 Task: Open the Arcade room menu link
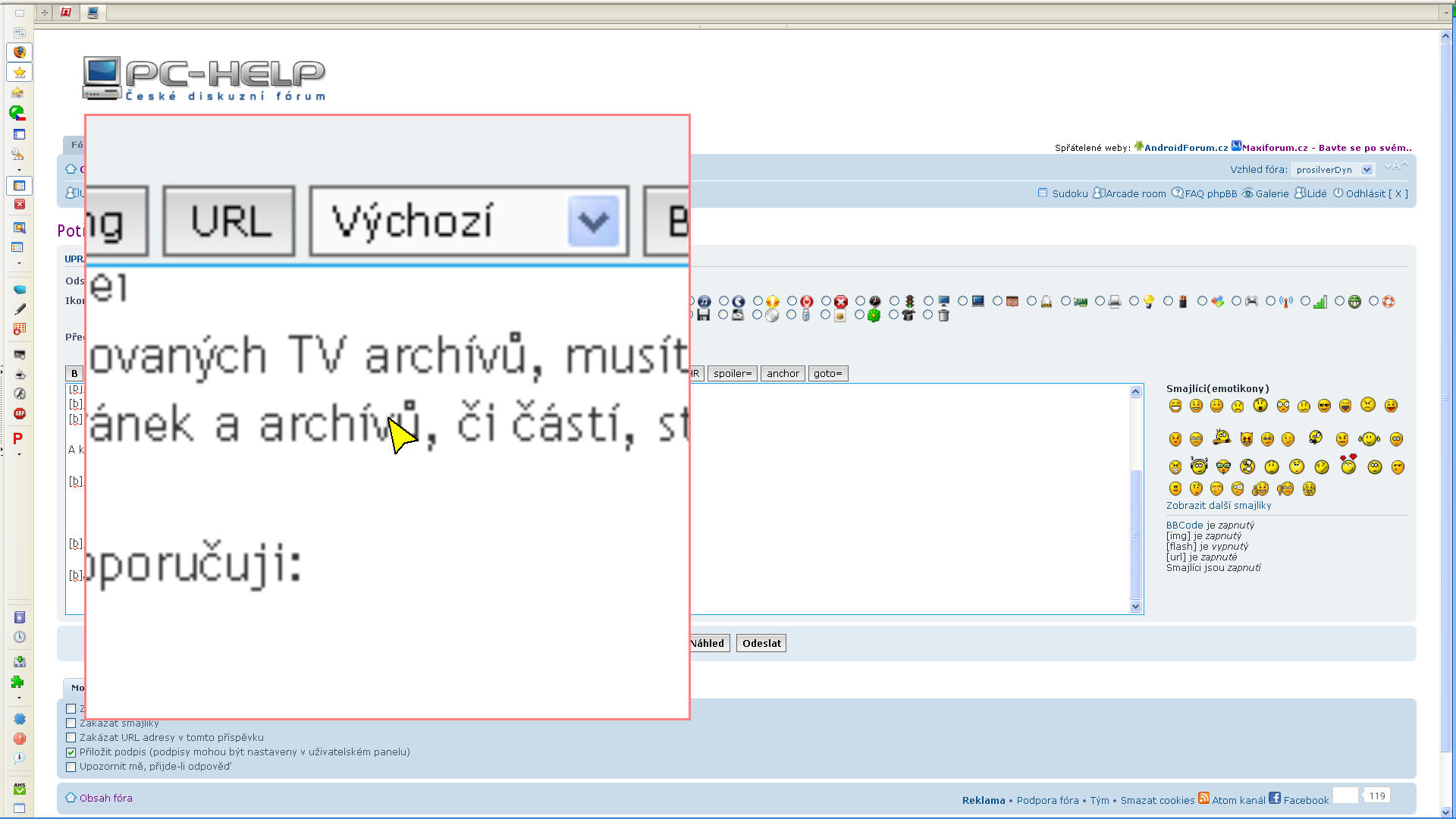[1135, 193]
